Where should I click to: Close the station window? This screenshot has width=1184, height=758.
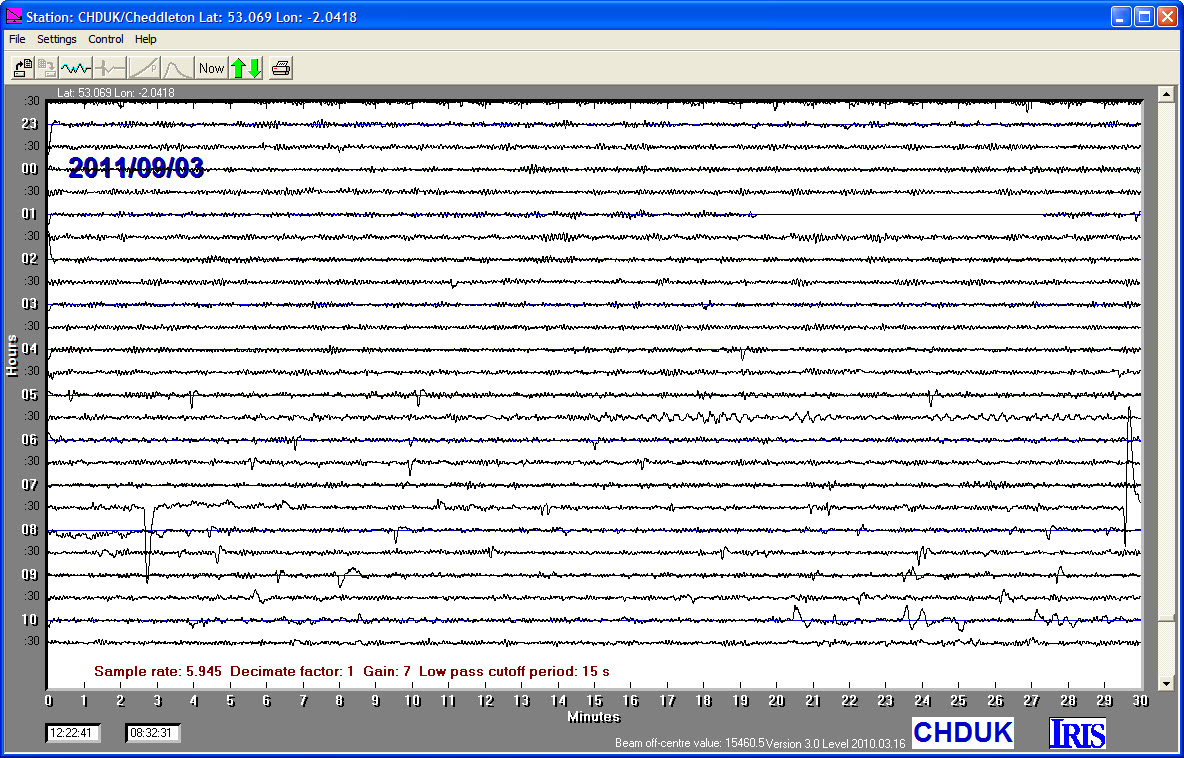pyautogui.click(x=1167, y=17)
